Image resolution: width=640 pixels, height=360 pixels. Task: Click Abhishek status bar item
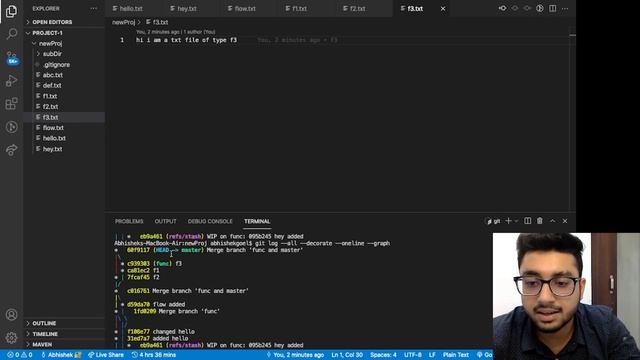coord(61,355)
